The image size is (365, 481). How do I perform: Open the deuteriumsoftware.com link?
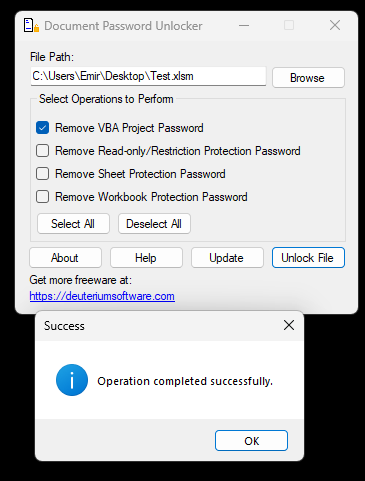102,296
